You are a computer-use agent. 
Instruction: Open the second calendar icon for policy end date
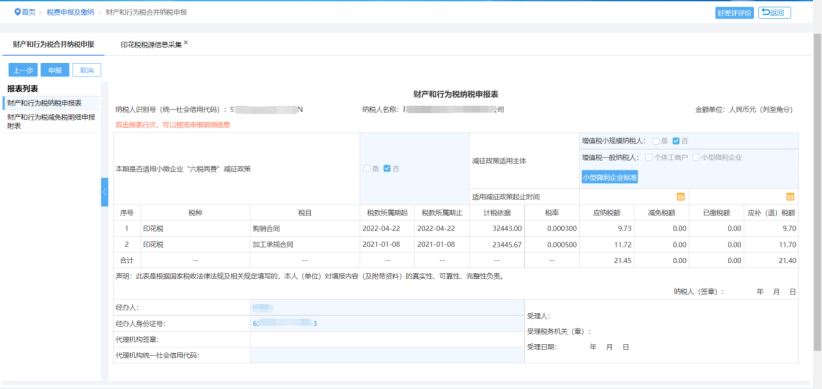[x=790, y=197]
